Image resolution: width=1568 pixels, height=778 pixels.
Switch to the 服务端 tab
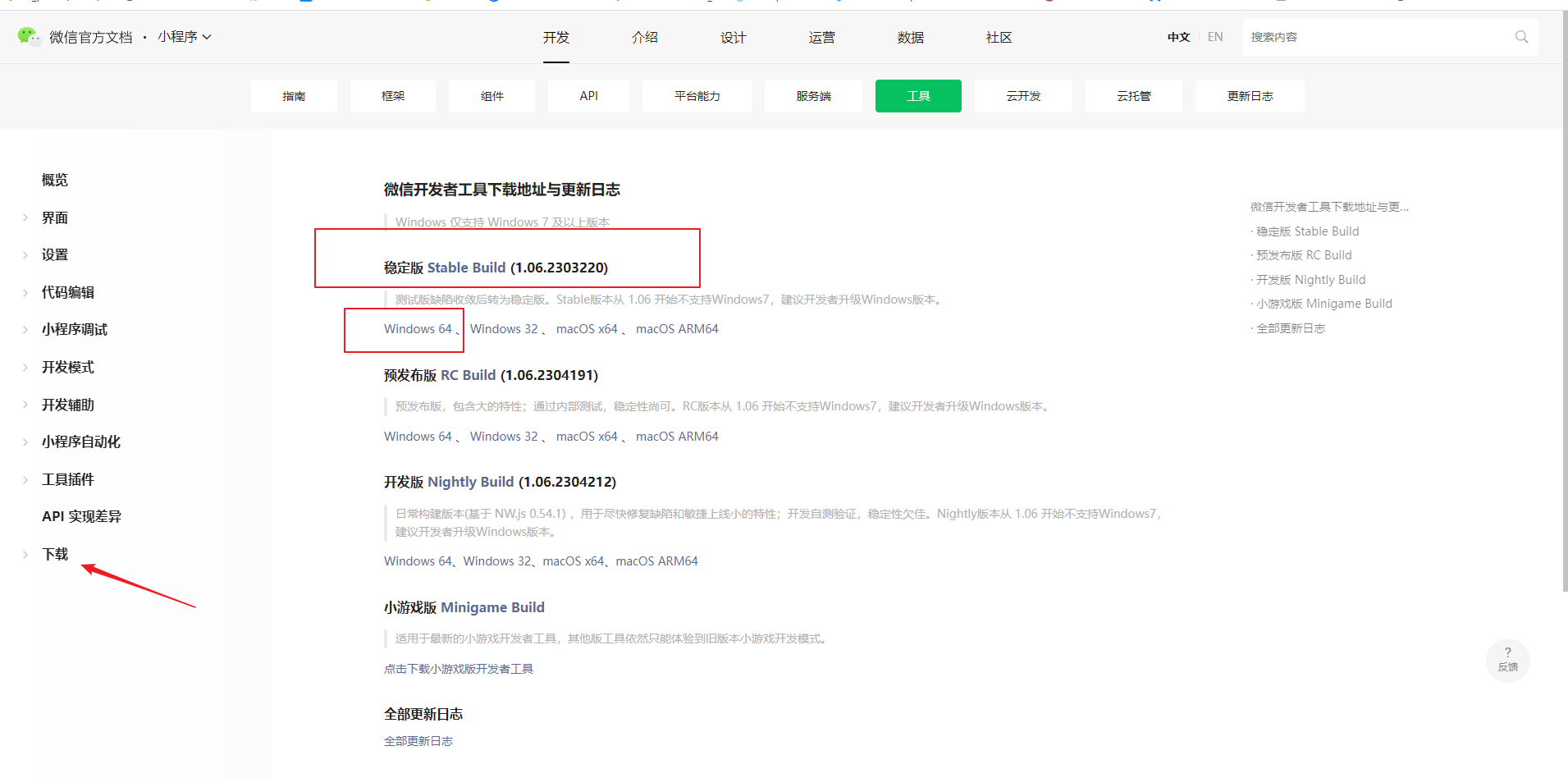[813, 96]
